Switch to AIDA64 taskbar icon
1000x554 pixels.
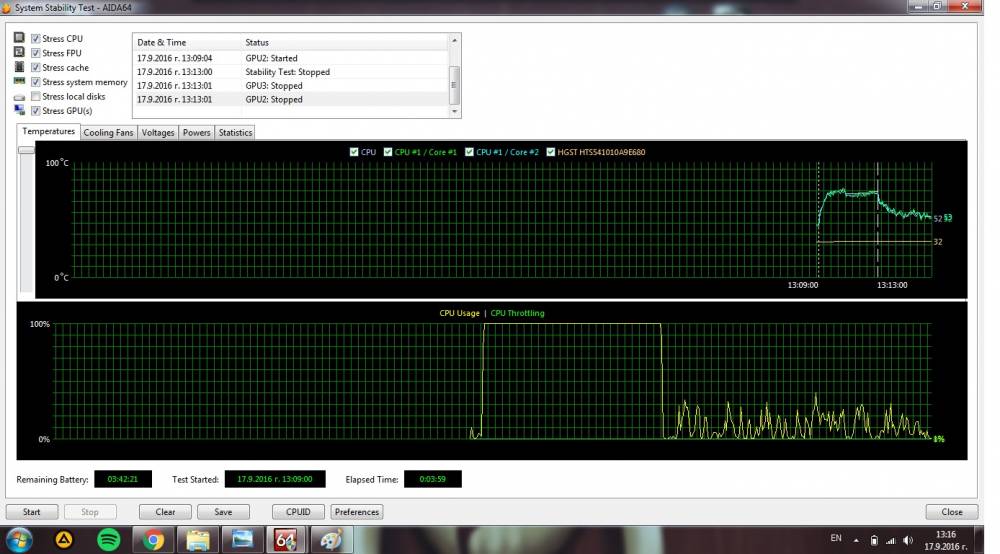coord(286,541)
